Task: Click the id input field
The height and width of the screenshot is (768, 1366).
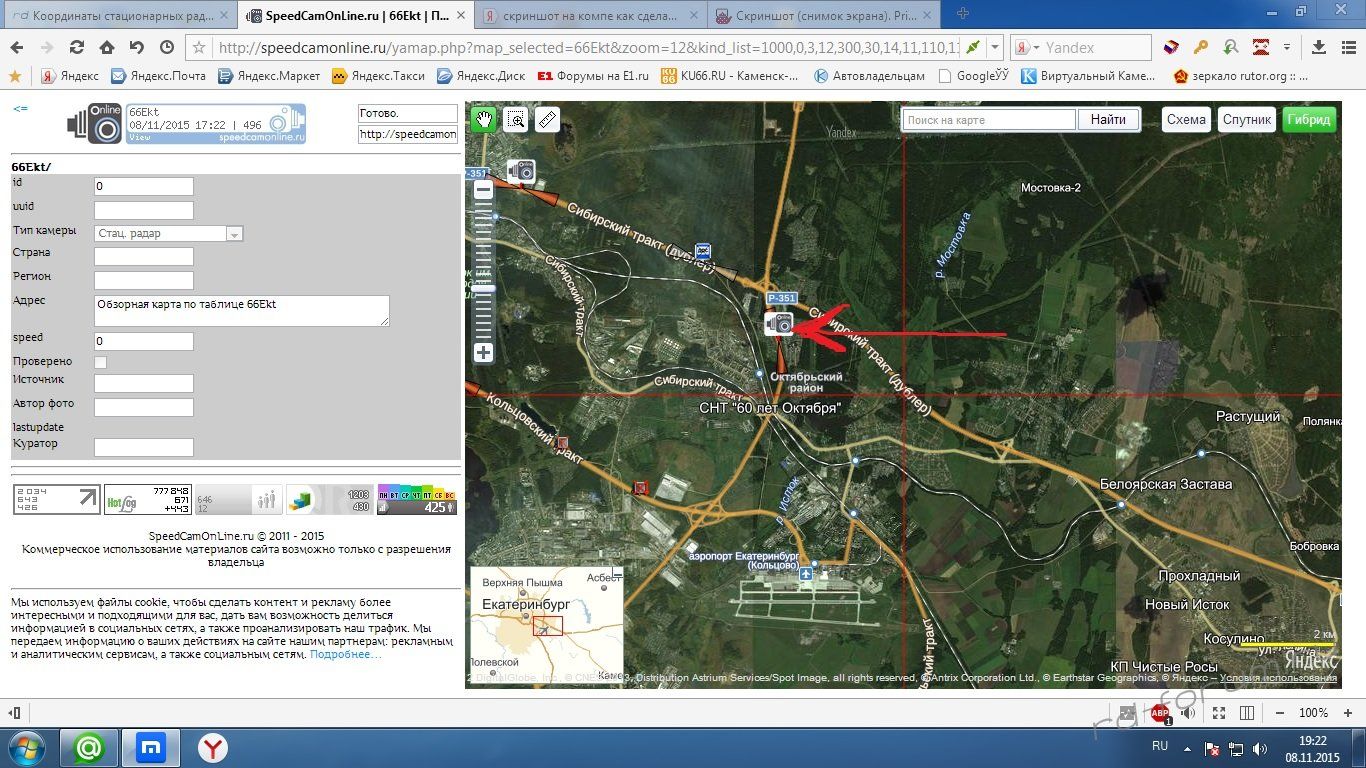Action: tap(143, 187)
